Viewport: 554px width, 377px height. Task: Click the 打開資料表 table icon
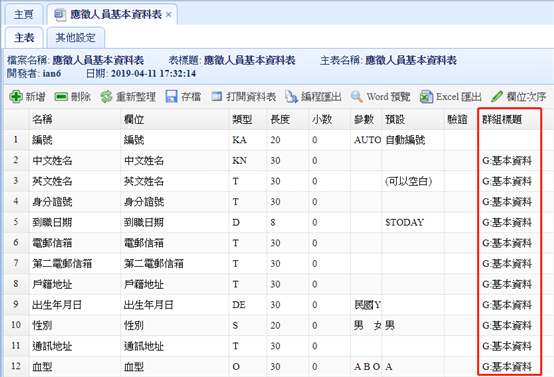(217, 96)
